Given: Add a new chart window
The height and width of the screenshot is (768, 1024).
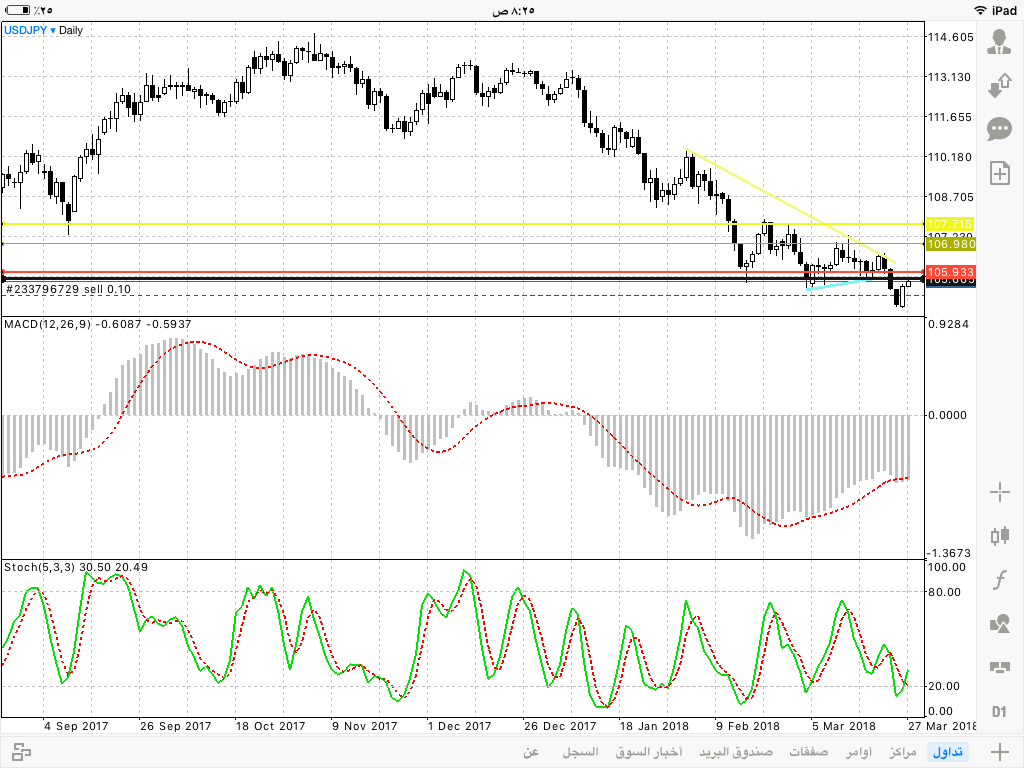Looking at the screenshot, I should point(999,173).
